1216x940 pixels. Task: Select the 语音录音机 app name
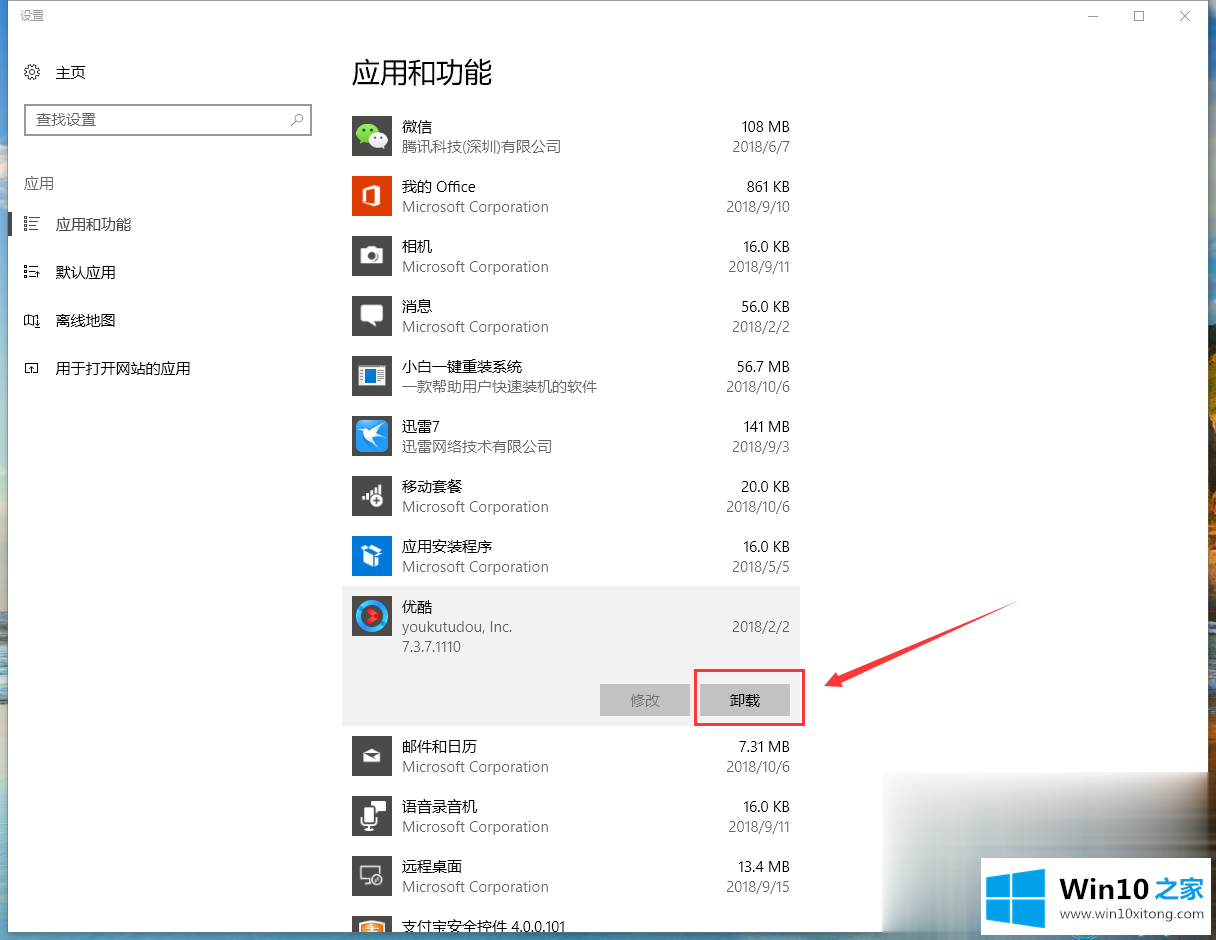click(439, 806)
